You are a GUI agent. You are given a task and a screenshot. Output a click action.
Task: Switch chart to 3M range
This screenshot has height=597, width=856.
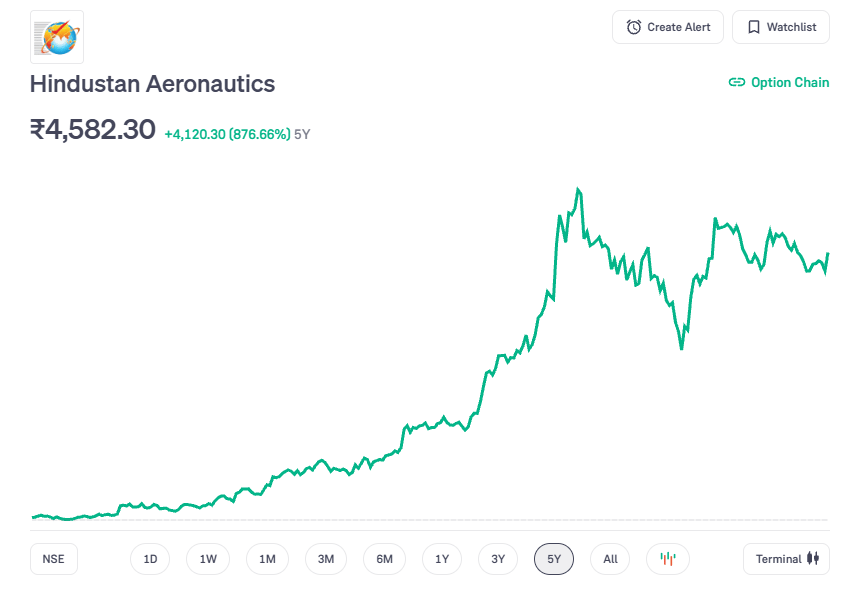click(x=326, y=559)
